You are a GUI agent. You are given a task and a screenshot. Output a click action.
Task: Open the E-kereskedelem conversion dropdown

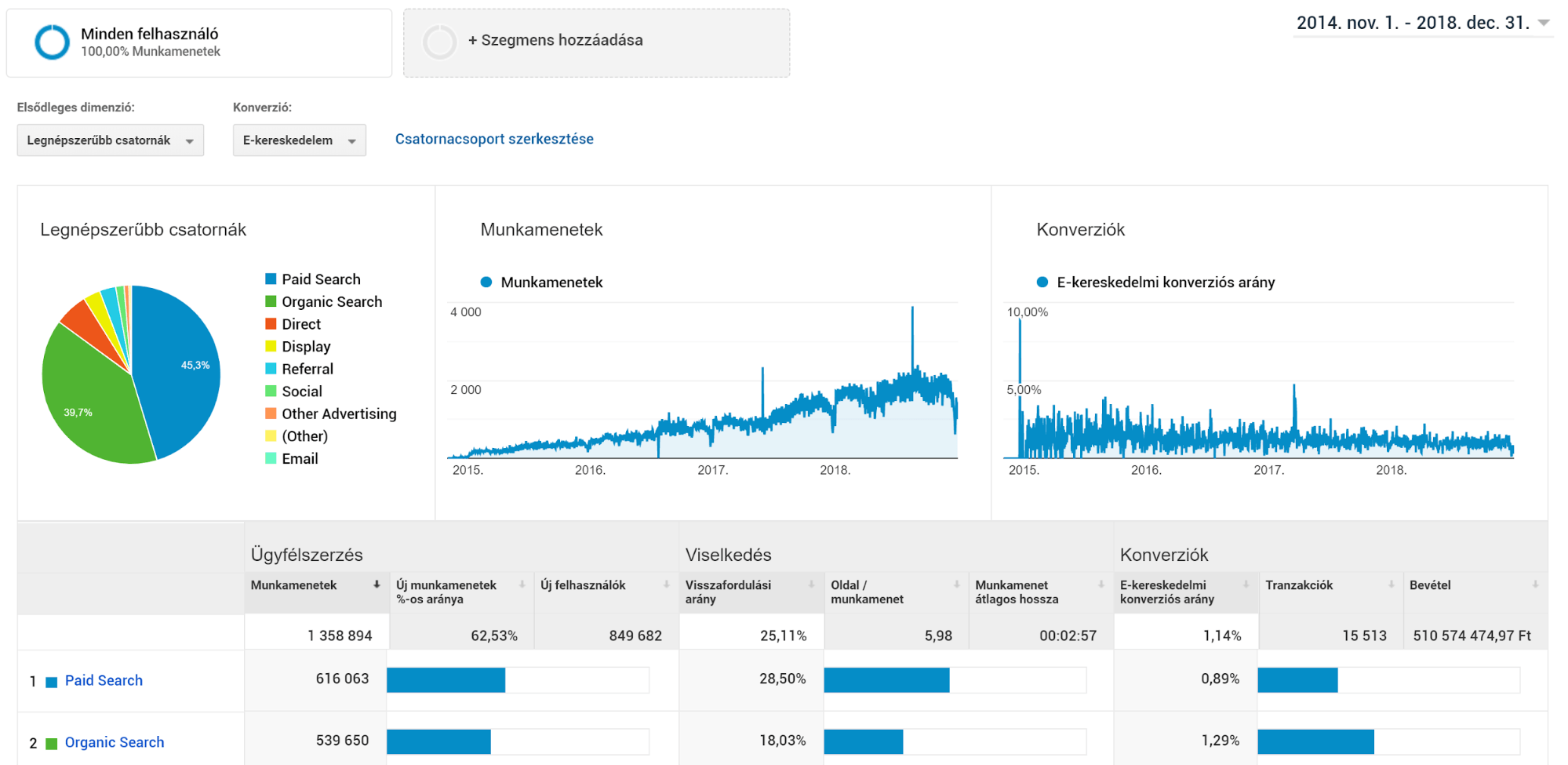pyautogui.click(x=300, y=140)
